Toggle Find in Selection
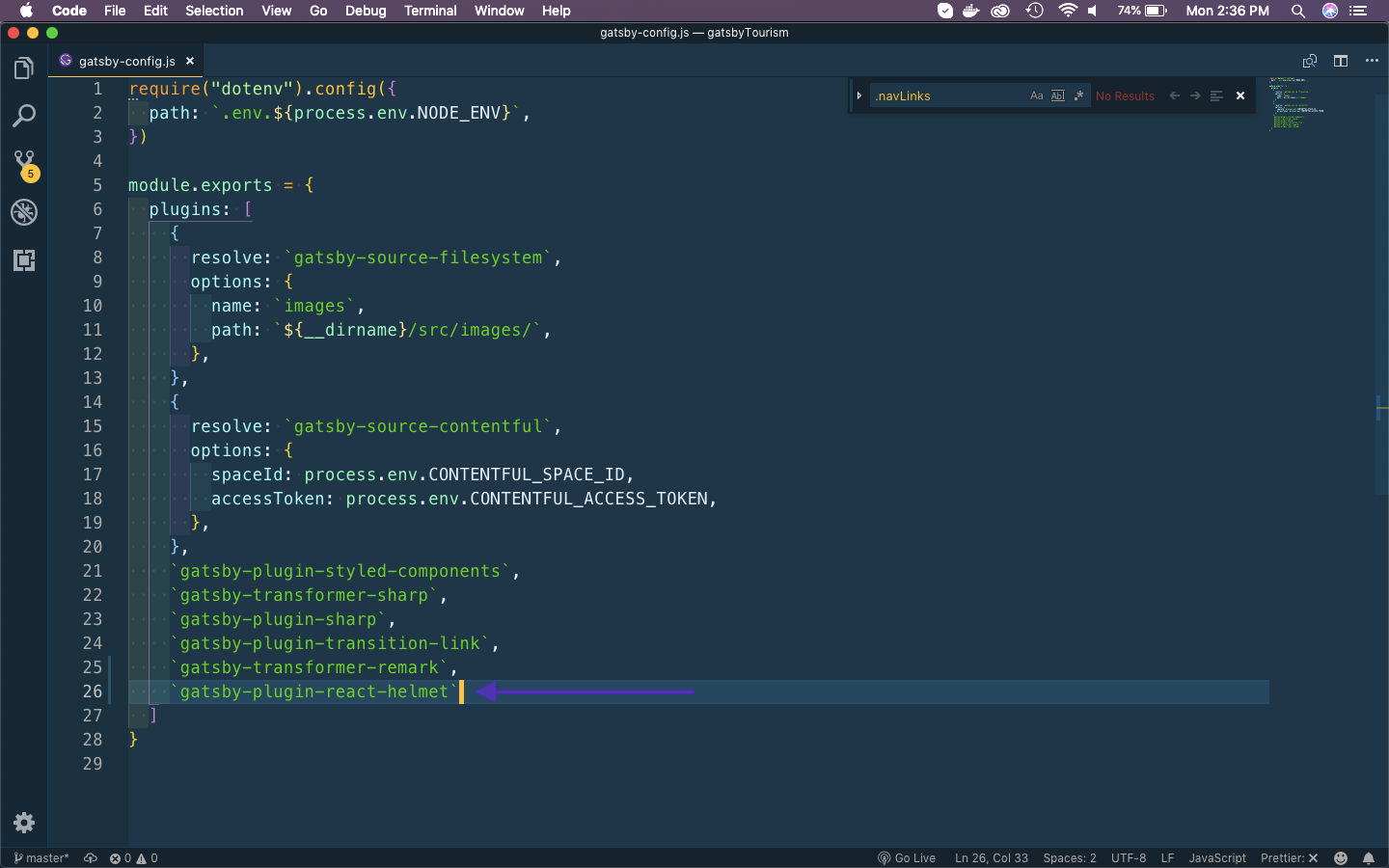The height and width of the screenshot is (868, 1389). 1216,95
